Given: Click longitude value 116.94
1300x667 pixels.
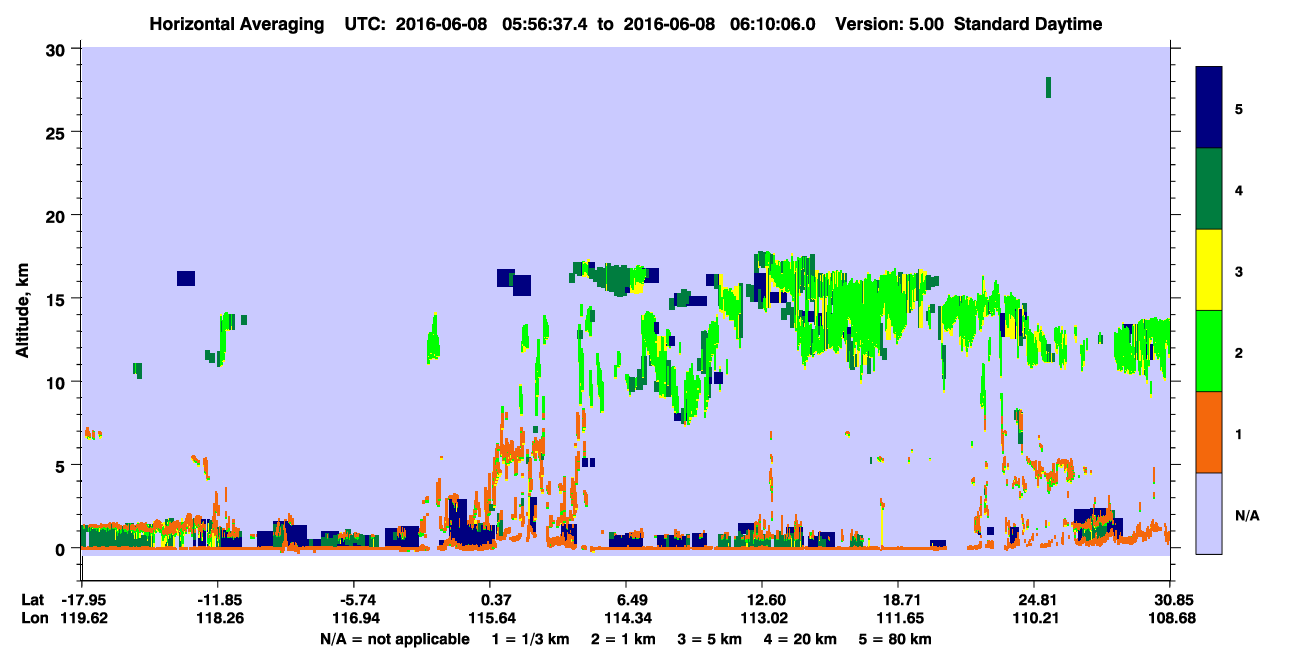Looking at the screenshot, I should tap(358, 618).
